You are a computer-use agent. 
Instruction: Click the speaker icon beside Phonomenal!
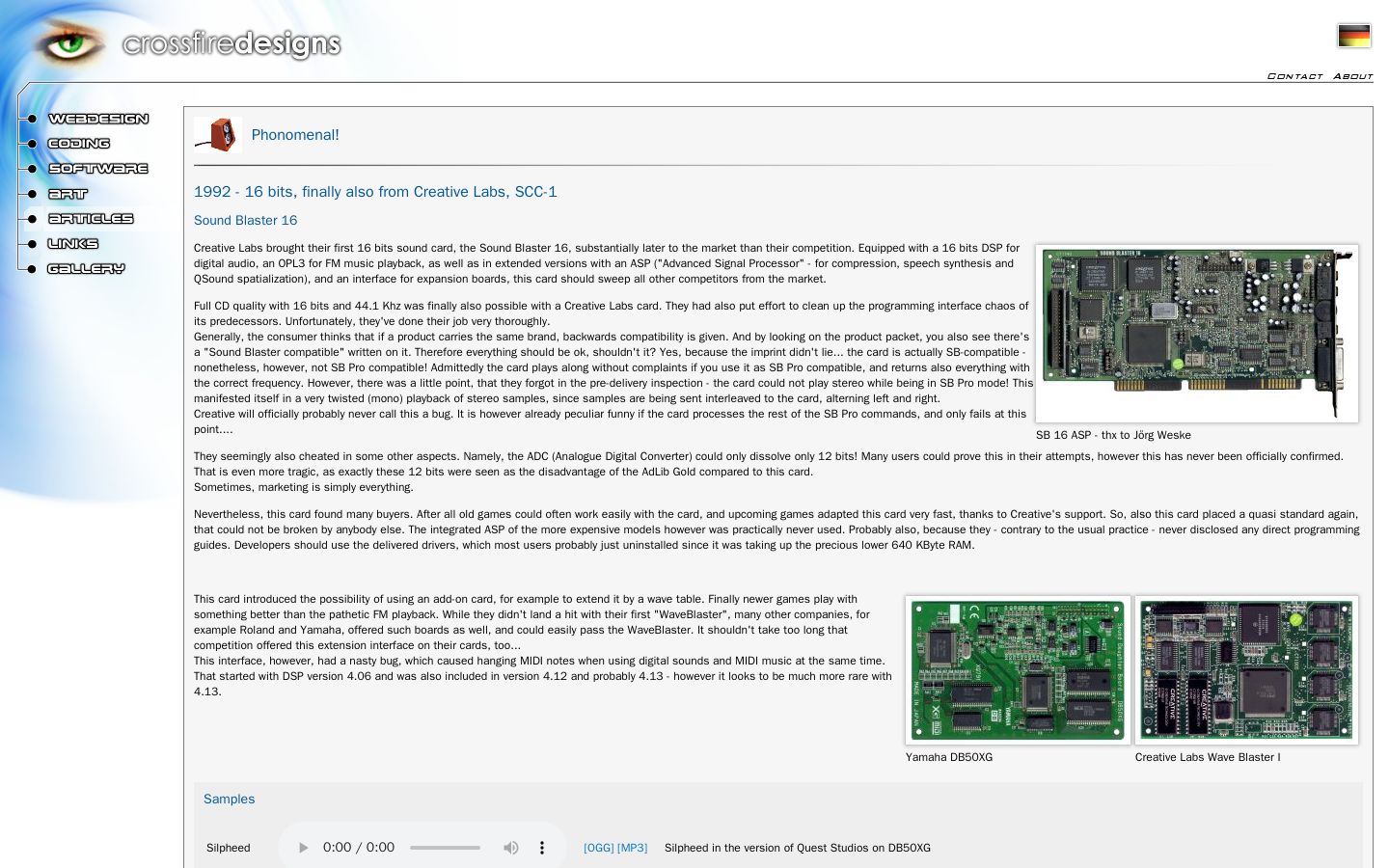[x=218, y=135]
